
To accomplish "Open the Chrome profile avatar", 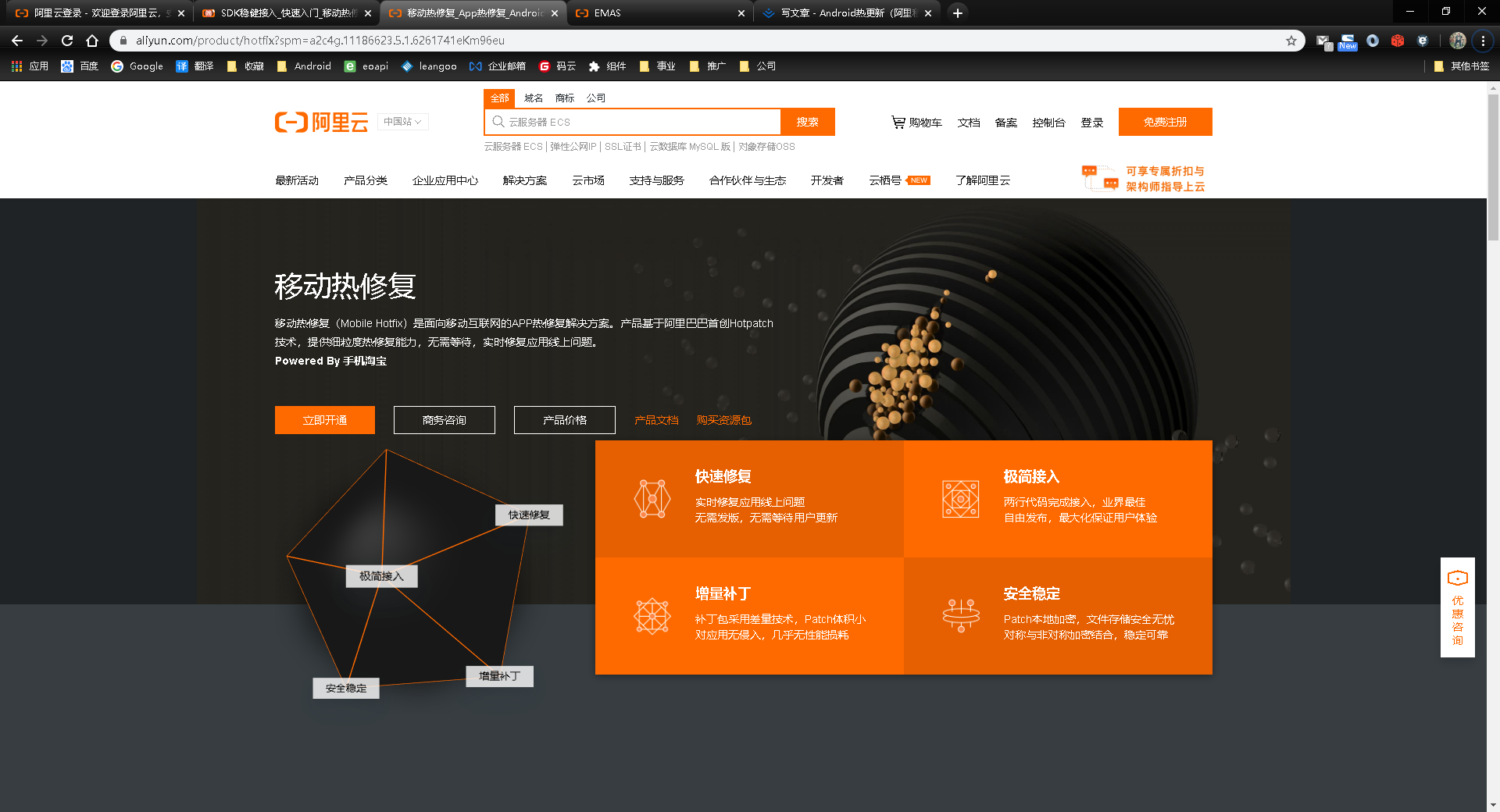I will click(x=1458, y=41).
